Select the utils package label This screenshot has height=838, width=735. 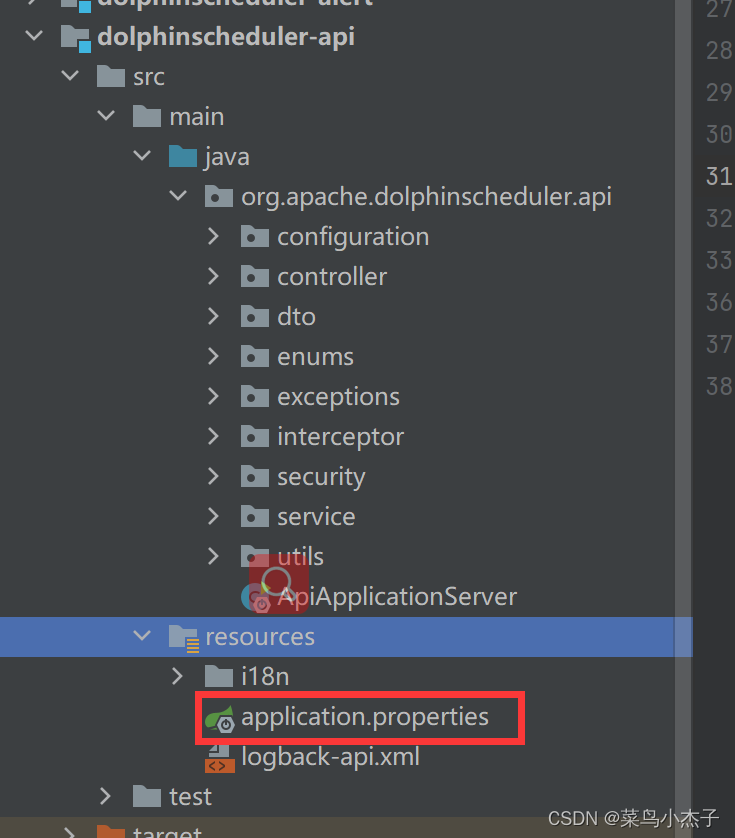tap(300, 556)
